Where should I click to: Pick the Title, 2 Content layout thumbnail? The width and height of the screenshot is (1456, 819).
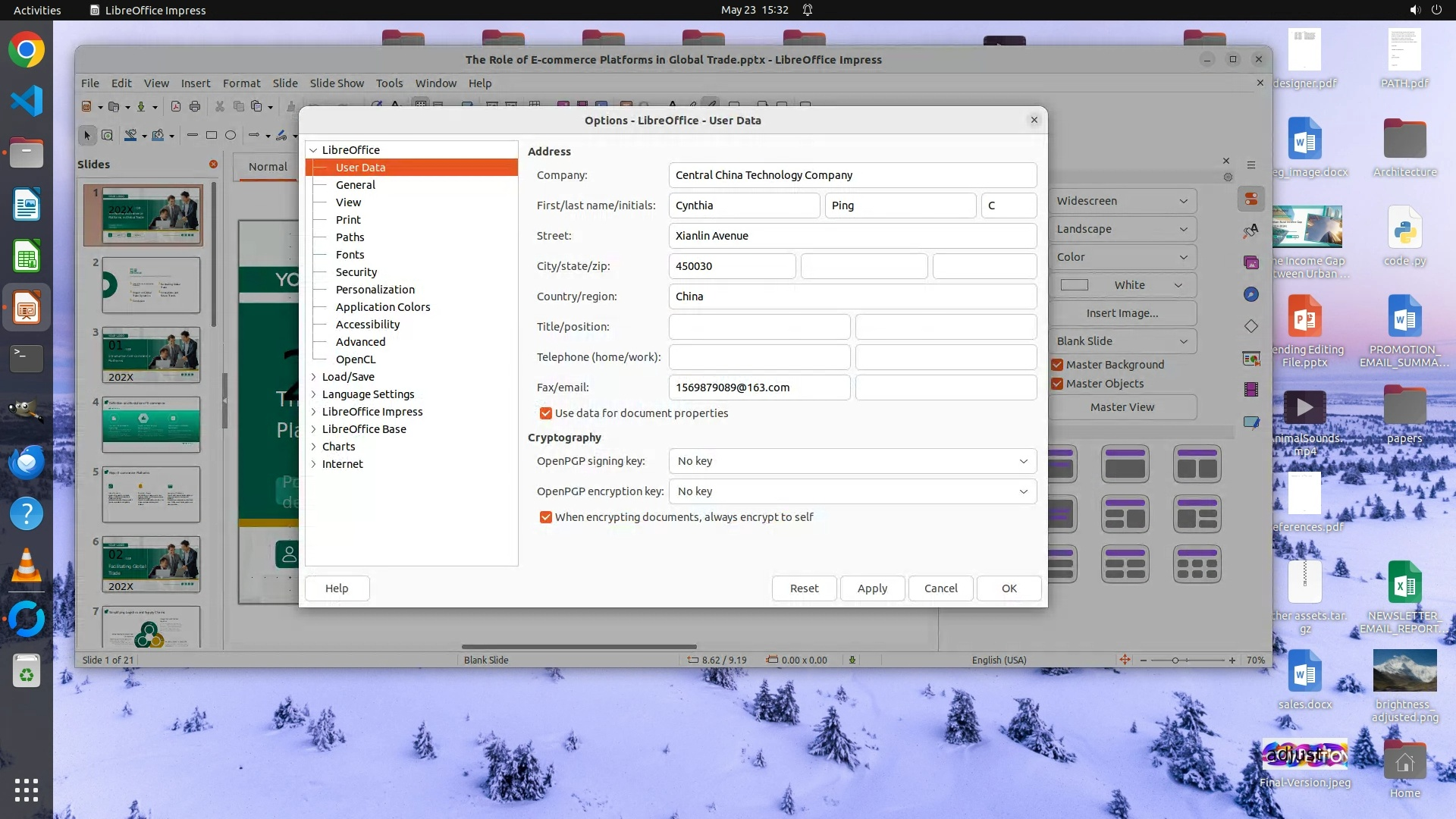coord(1197,463)
